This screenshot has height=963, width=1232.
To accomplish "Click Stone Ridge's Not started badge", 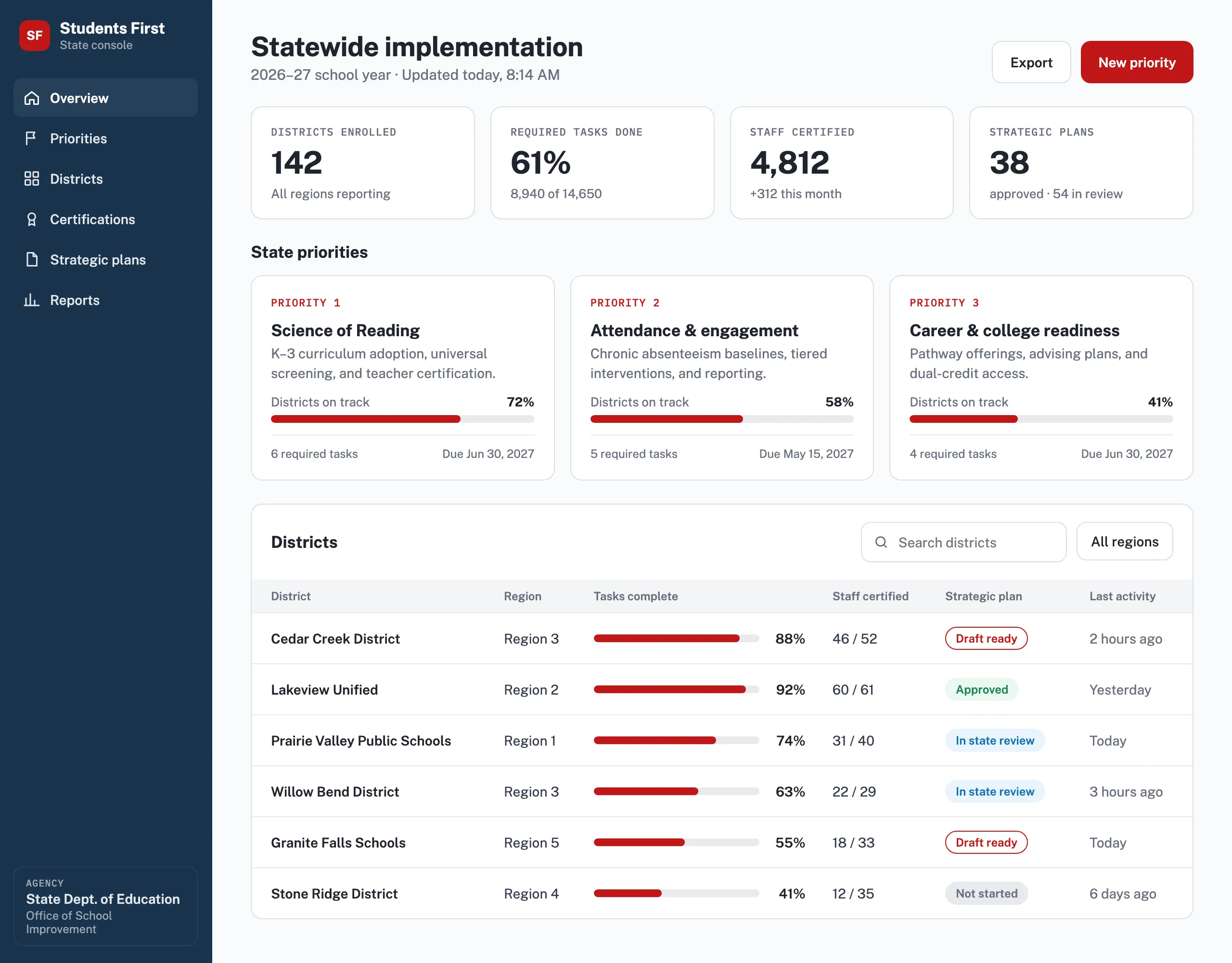I will (x=987, y=894).
